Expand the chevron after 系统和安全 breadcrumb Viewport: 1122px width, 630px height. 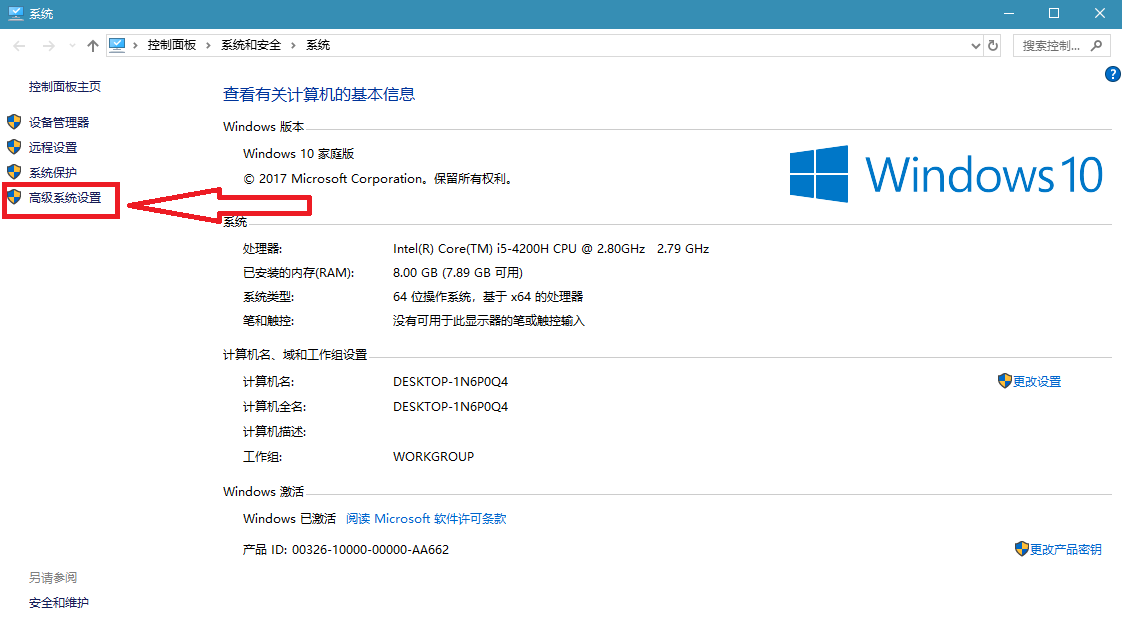pyautogui.click(x=293, y=46)
